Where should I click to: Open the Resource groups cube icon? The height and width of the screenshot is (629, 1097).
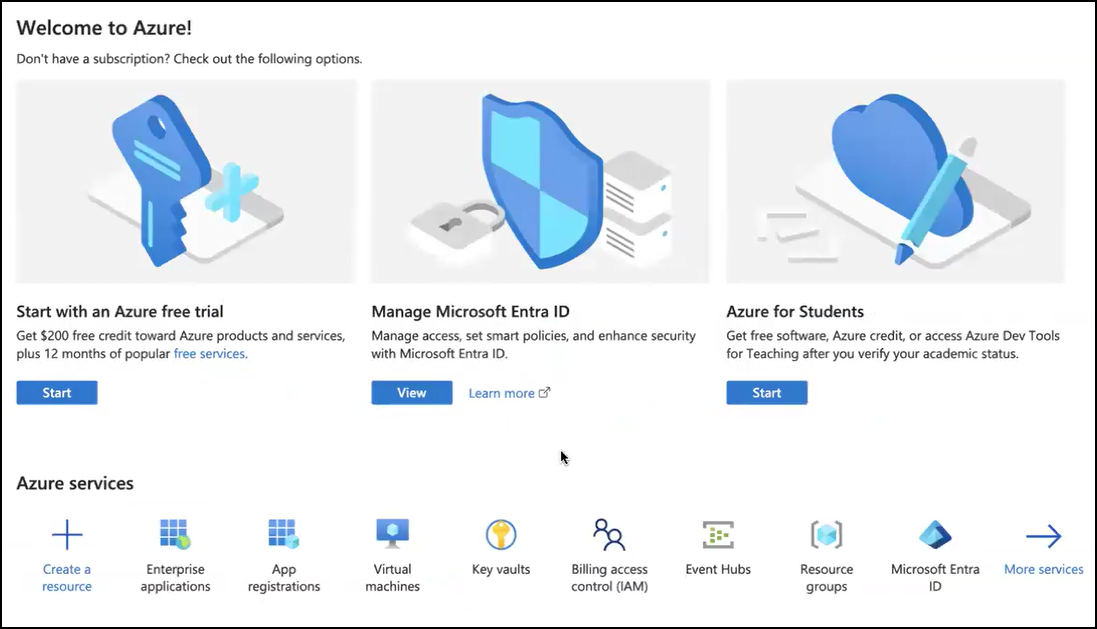click(826, 535)
